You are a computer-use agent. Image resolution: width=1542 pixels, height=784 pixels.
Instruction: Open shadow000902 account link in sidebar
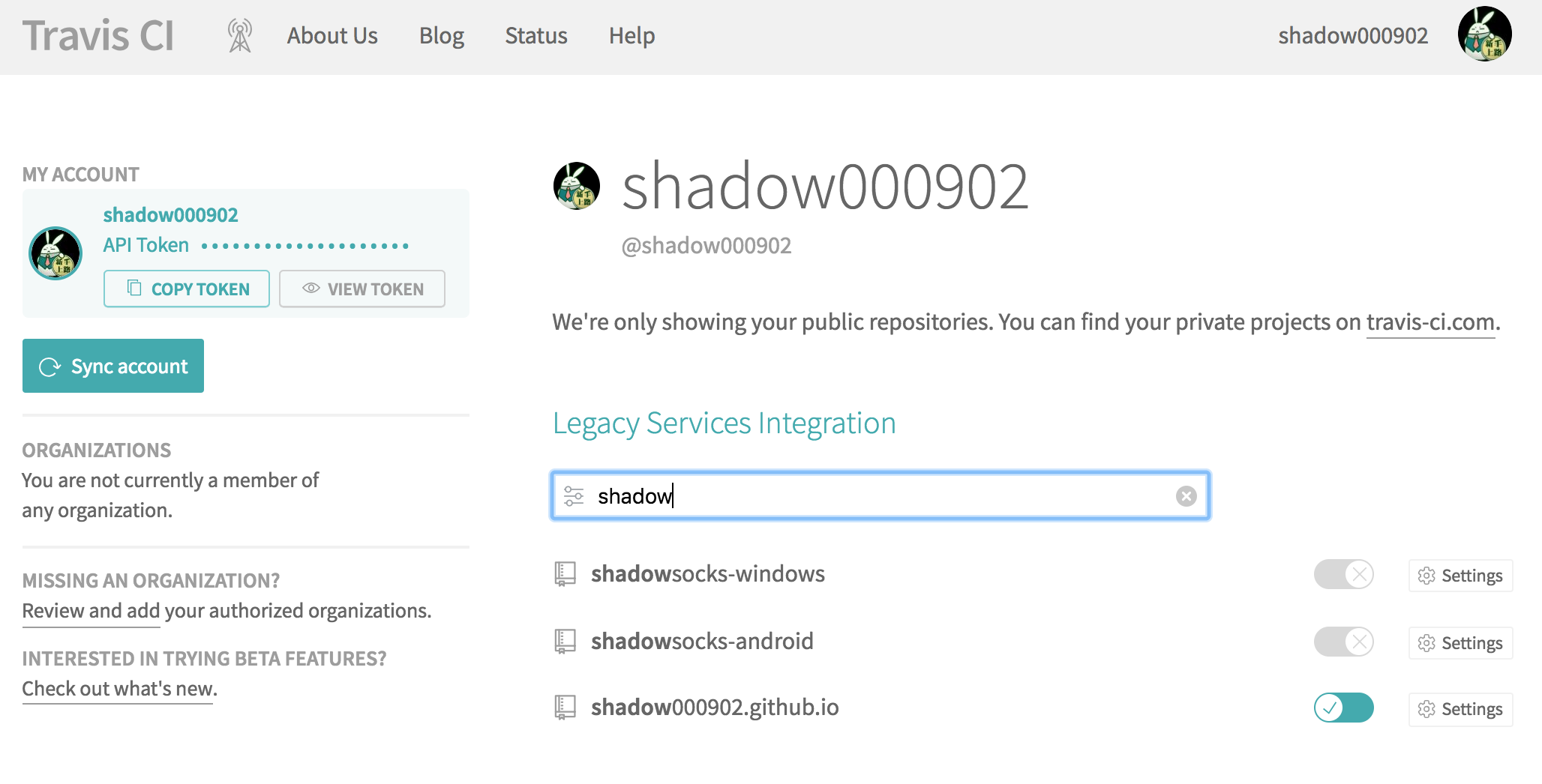pyautogui.click(x=170, y=215)
